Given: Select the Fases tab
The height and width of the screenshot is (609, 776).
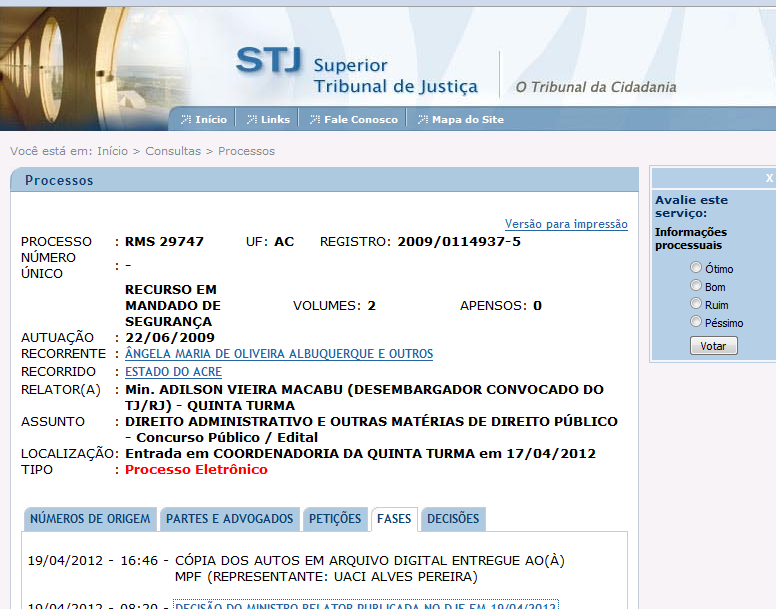Looking at the screenshot, I should (x=394, y=519).
